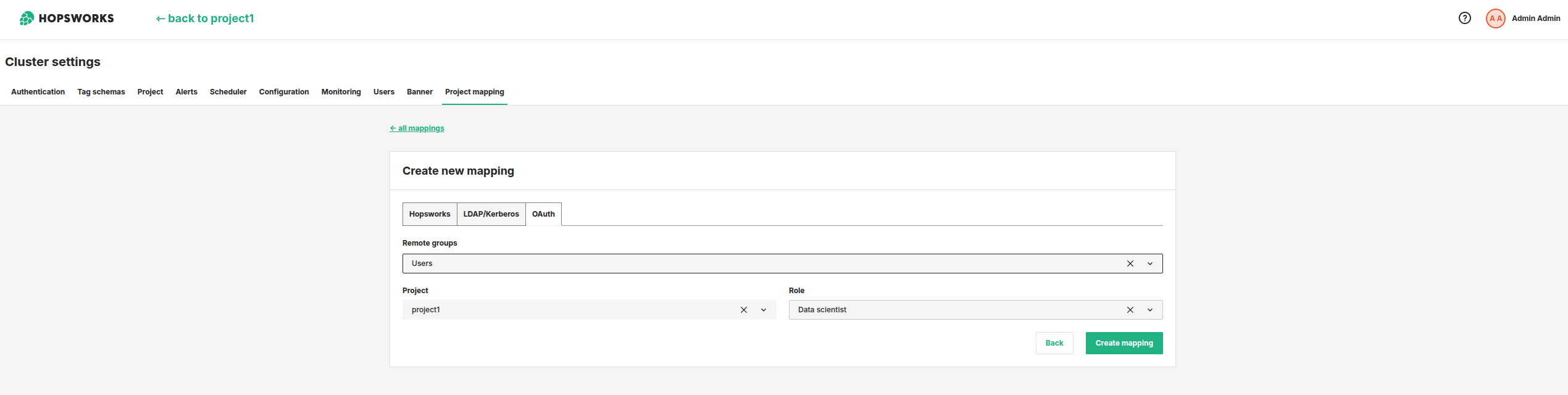Screen dimensions: 1568x395
Task: Open the help question mark icon
Action: (x=1464, y=19)
